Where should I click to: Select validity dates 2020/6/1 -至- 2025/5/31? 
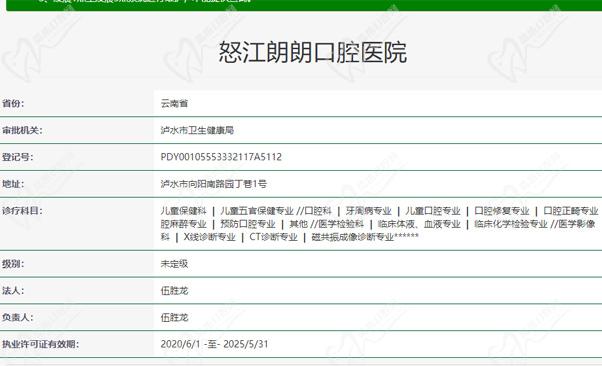(214, 344)
